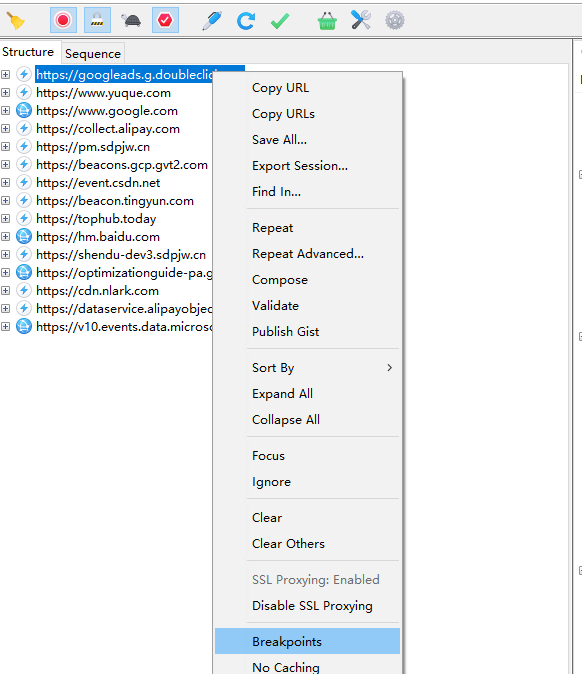The width and height of the screenshot is (582, 674).
Task: Choose Export Session... menu entry
Action: [x=307, y=166]
